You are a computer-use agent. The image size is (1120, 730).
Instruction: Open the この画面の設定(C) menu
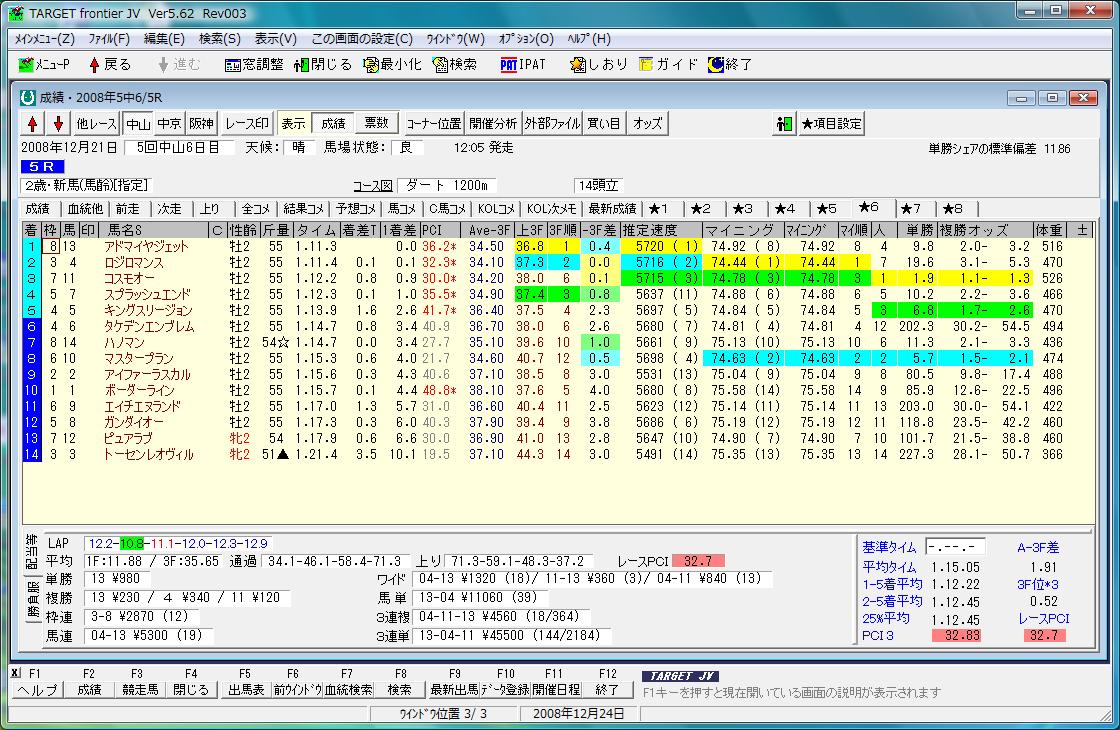tap(361, 39)
